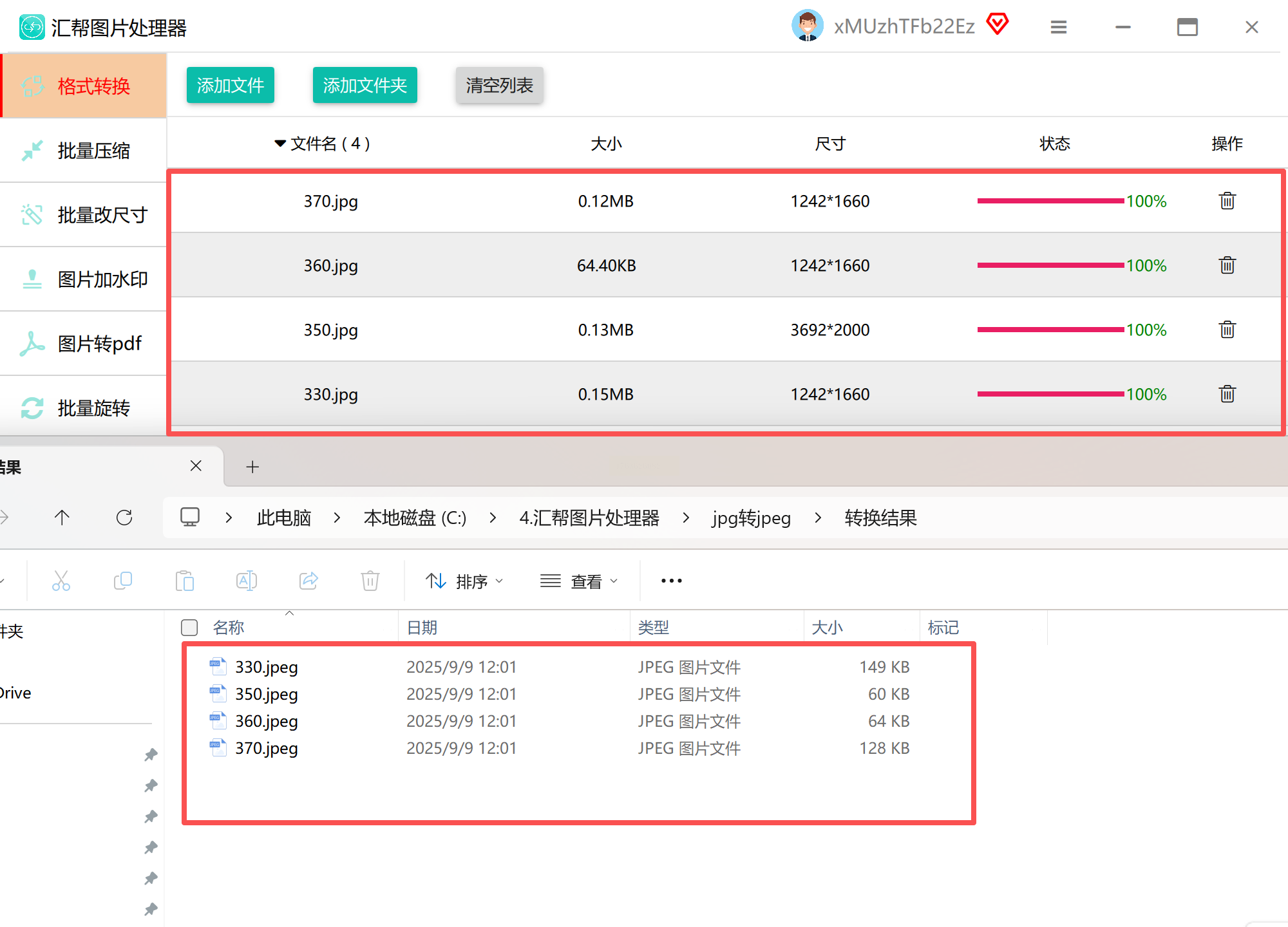Viewport: 1288px width, 927px height.
Task: Expand the 排序 sort dropdown
Action: point(464,581)
